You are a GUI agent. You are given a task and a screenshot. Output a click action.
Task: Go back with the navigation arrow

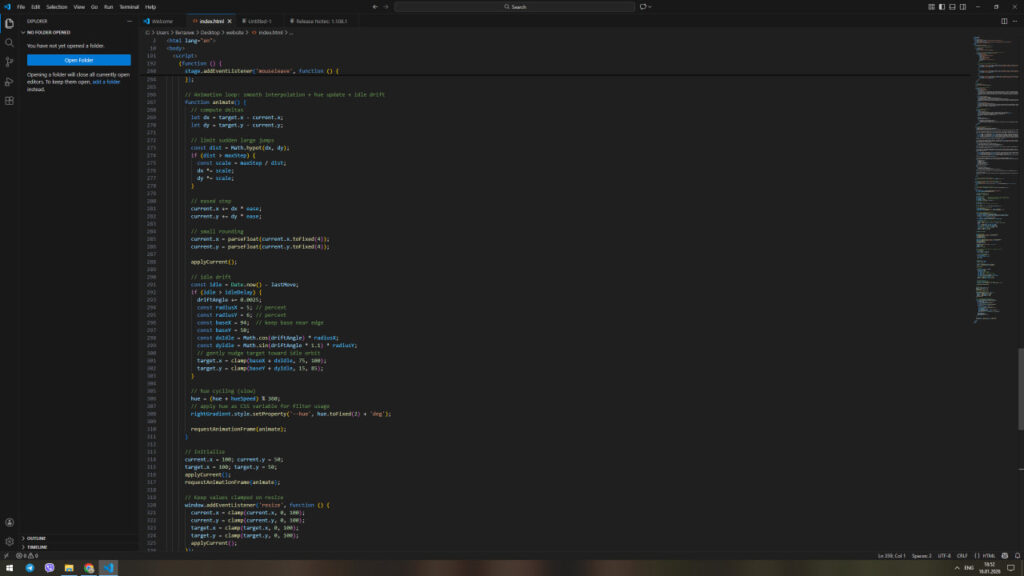(375, 7)
